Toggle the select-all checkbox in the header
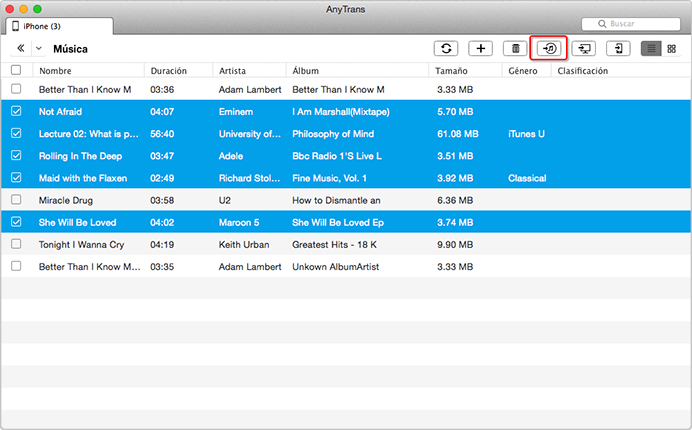 tap(16, 70)
